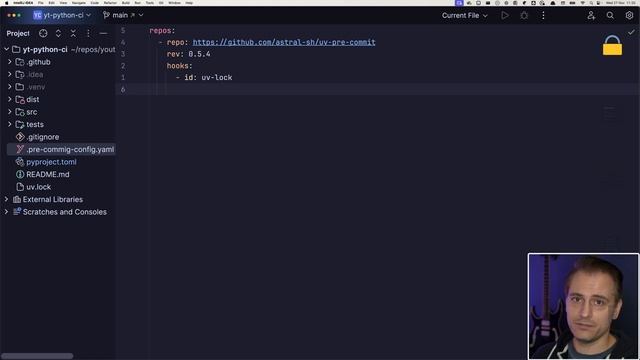Viewport: 640px width, 360px height.
Task: Click the inspections checkmark widget
Action: (631, 32)
